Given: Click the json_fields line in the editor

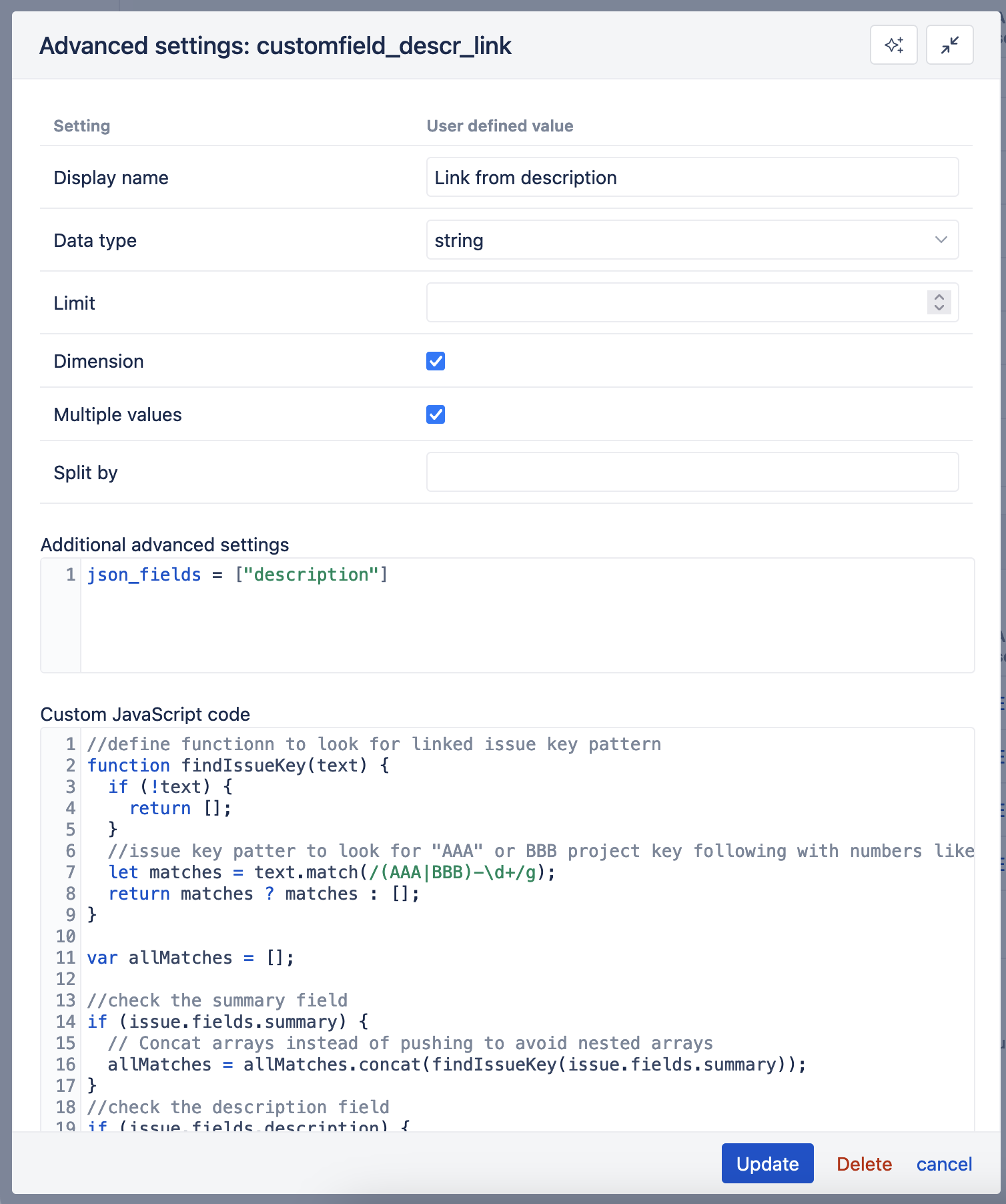Looking at the screenshot, I should pyautogui.click(x=237, y=575).
